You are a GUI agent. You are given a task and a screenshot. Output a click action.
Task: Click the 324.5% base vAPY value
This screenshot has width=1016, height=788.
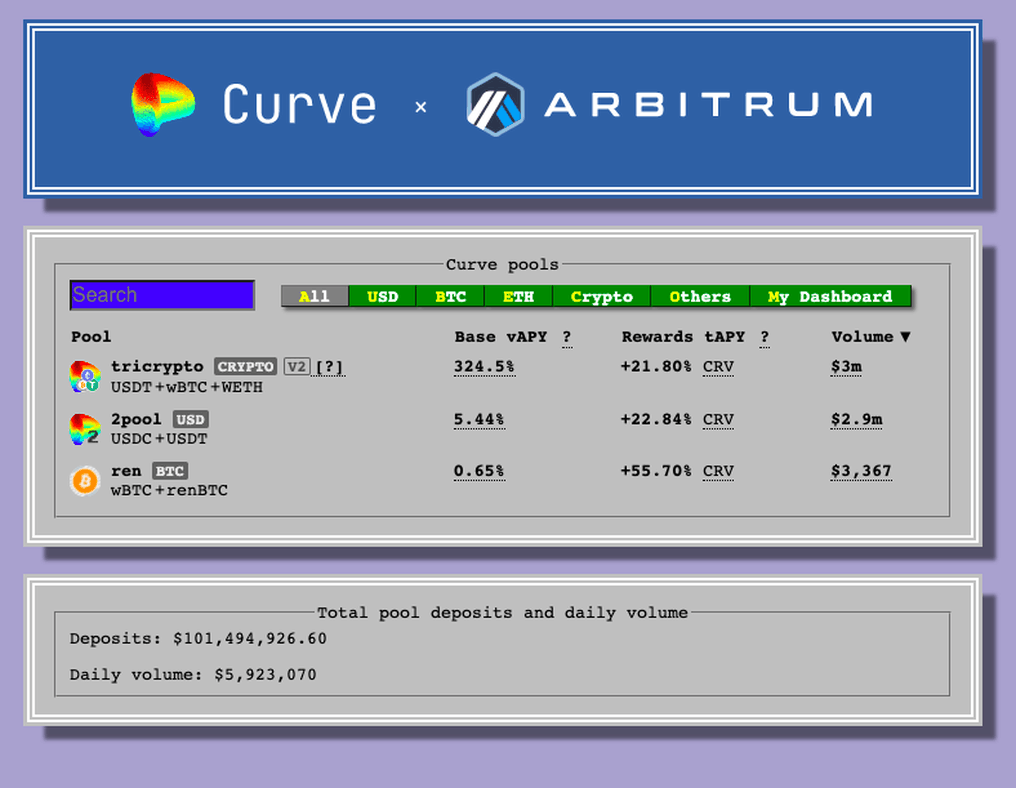(x=484, y=367)
